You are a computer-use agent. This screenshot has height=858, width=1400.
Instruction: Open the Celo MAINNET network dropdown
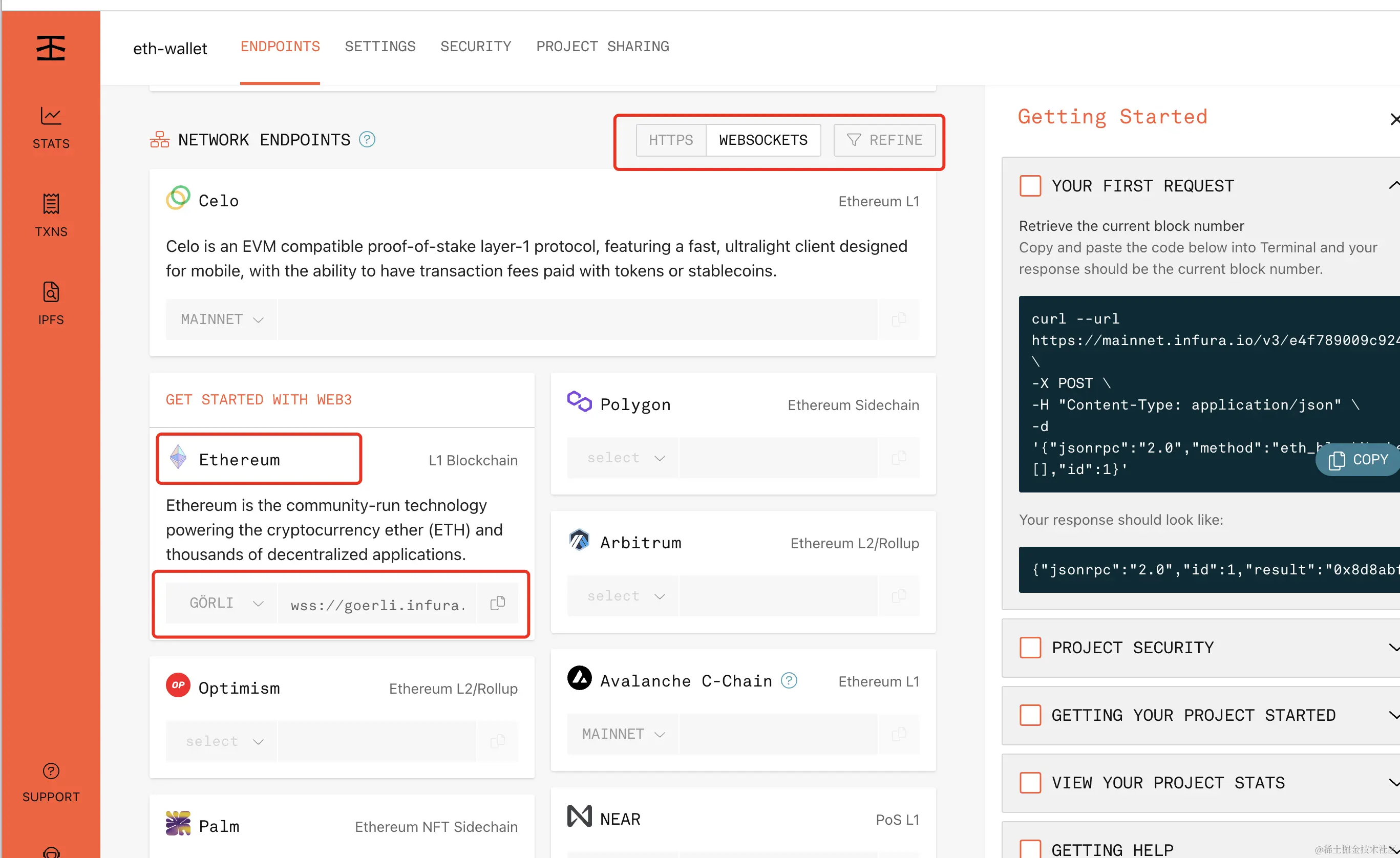tap(222, 319)
